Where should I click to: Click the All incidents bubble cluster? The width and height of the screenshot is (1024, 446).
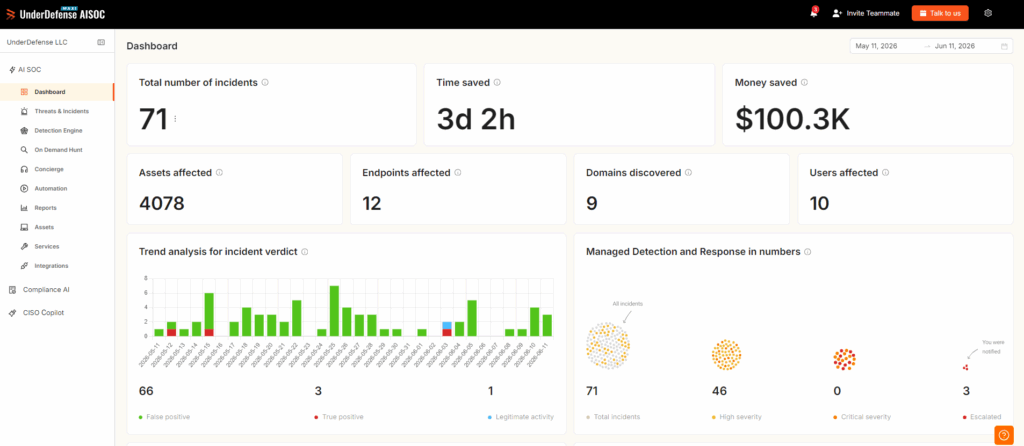coord(608,346)
